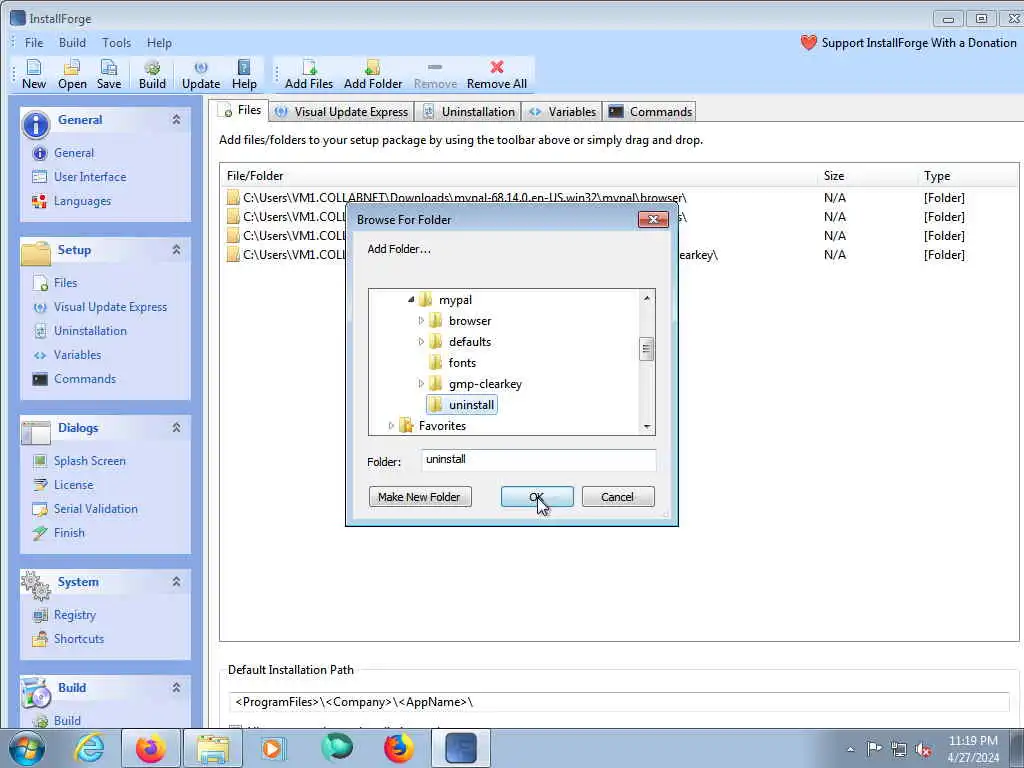Collapse the General sidebar section
Viewport: 1024px width, 768px height.
(x=176, y=120)
